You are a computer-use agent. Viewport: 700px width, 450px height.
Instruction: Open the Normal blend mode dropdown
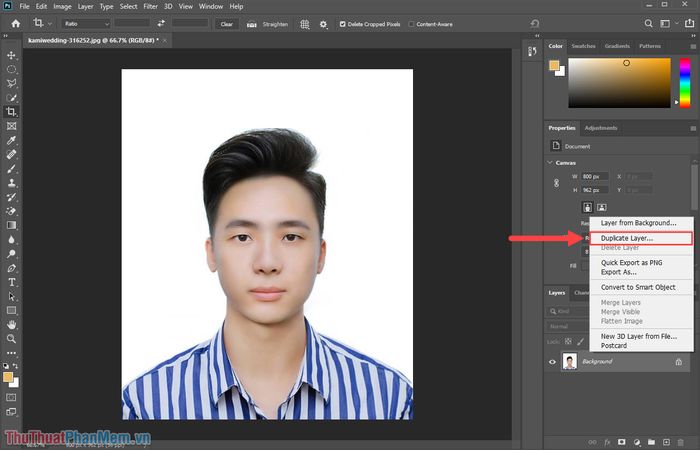(567, 326)
